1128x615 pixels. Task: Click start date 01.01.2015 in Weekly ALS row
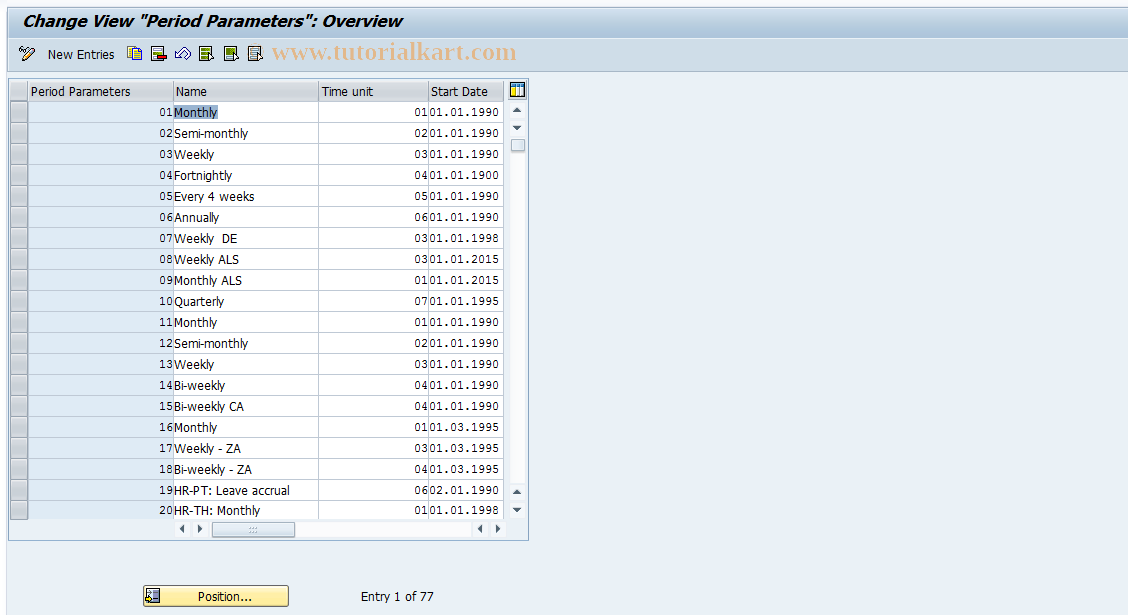(465, 259)
